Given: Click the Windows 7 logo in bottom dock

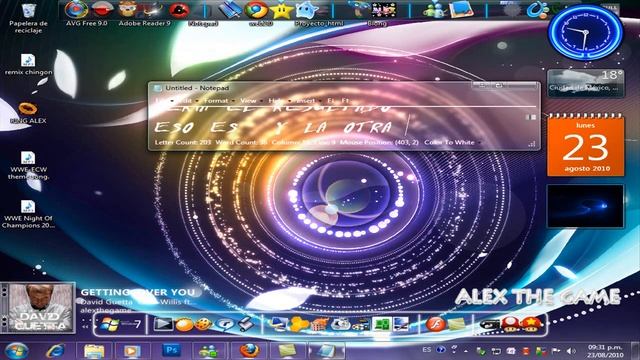Looking at the screenshot, I should (x=110, y=324).
